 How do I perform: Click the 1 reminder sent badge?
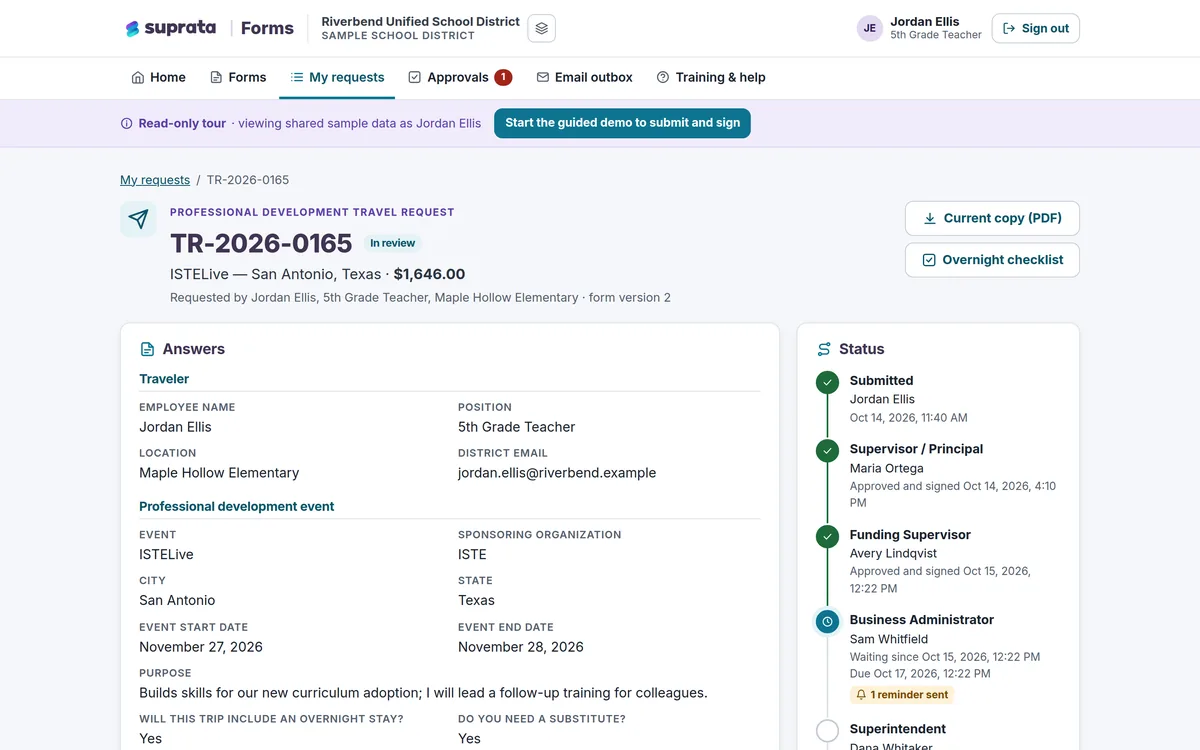(x=902, y=695)
